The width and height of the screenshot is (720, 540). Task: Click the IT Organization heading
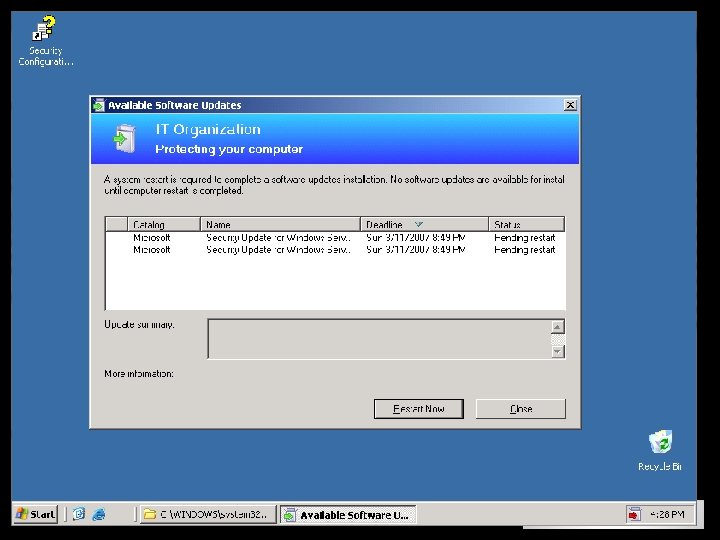click(208, 129)
